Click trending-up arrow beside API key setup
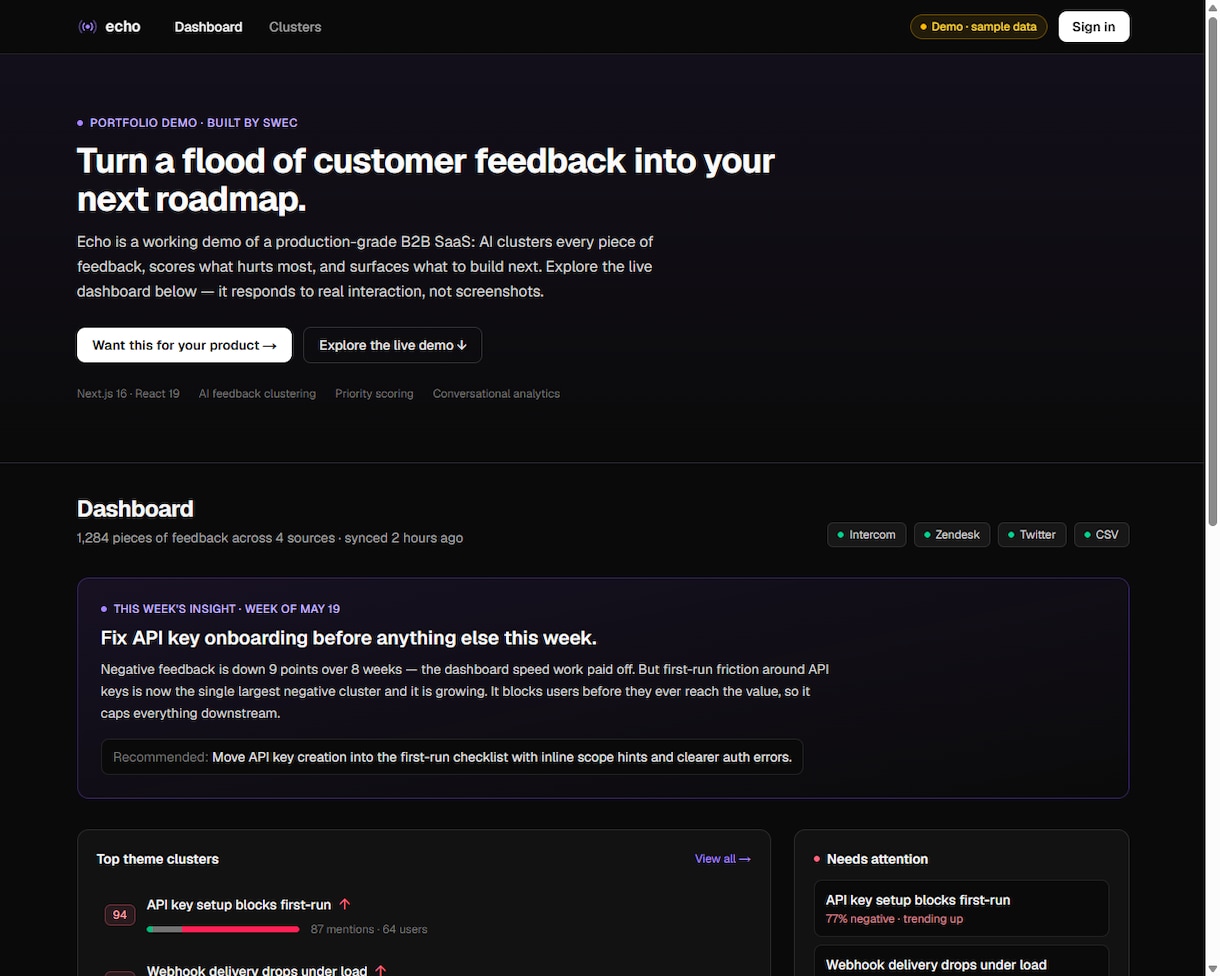Viewport: 1220px width, 976px height. coord(345,904)
